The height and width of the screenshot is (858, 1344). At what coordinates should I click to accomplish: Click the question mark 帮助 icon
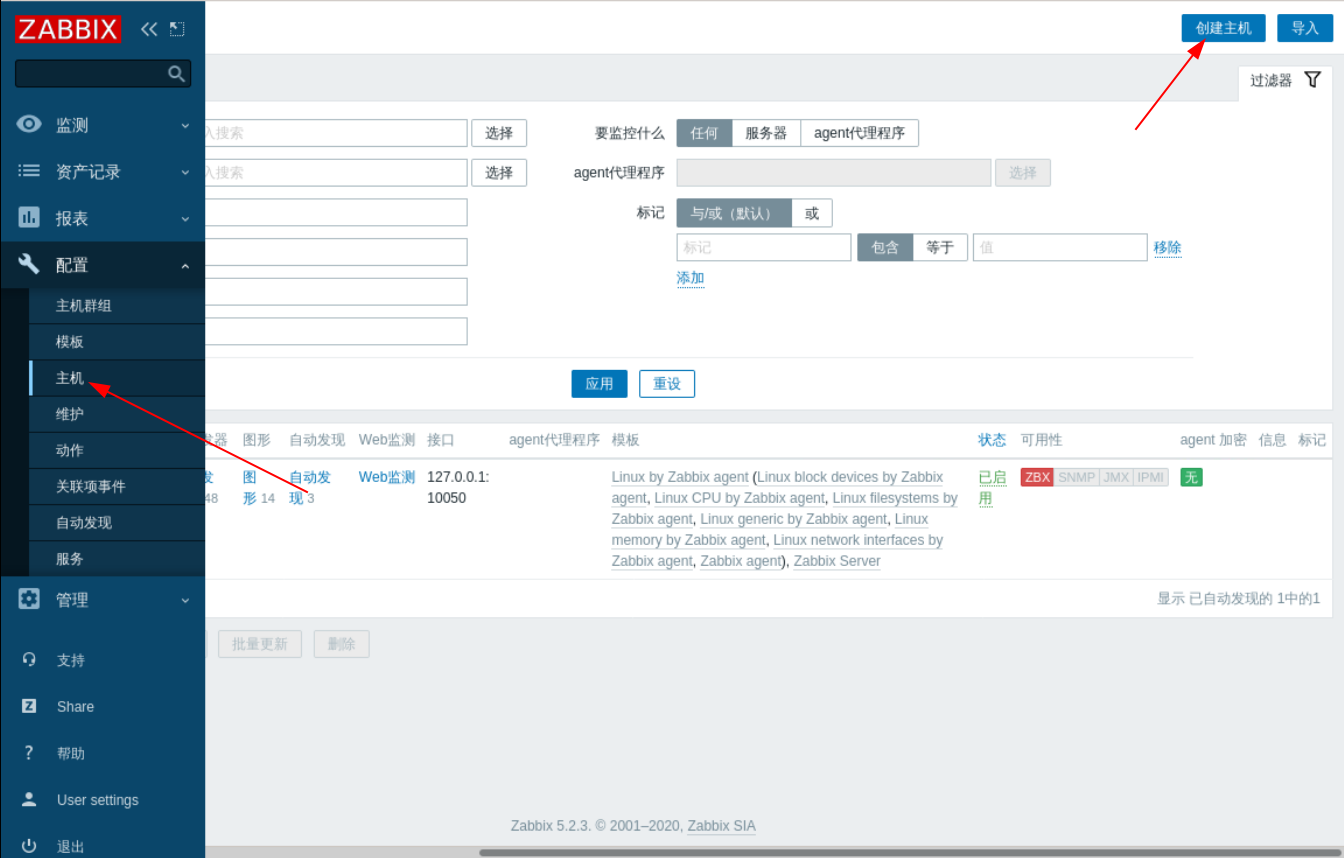(x=29, y=753)
